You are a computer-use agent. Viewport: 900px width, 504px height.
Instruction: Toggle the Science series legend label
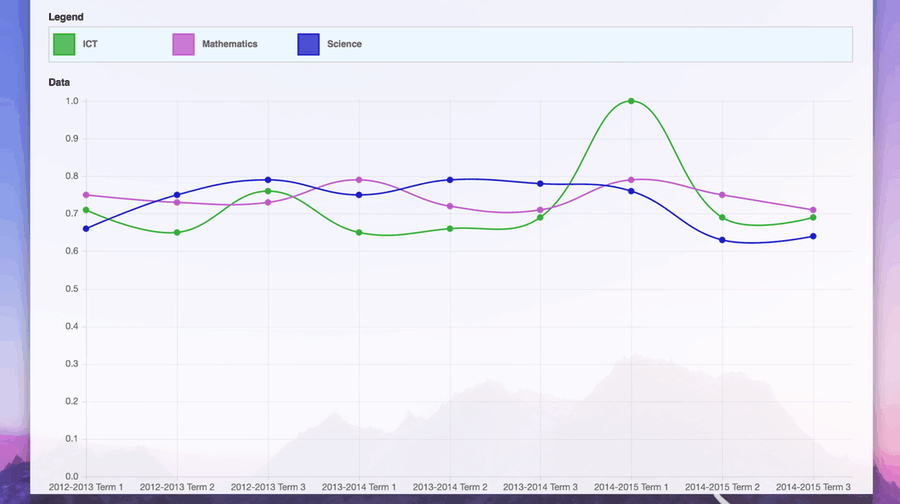pyautogui.click(x=344, y=44)
